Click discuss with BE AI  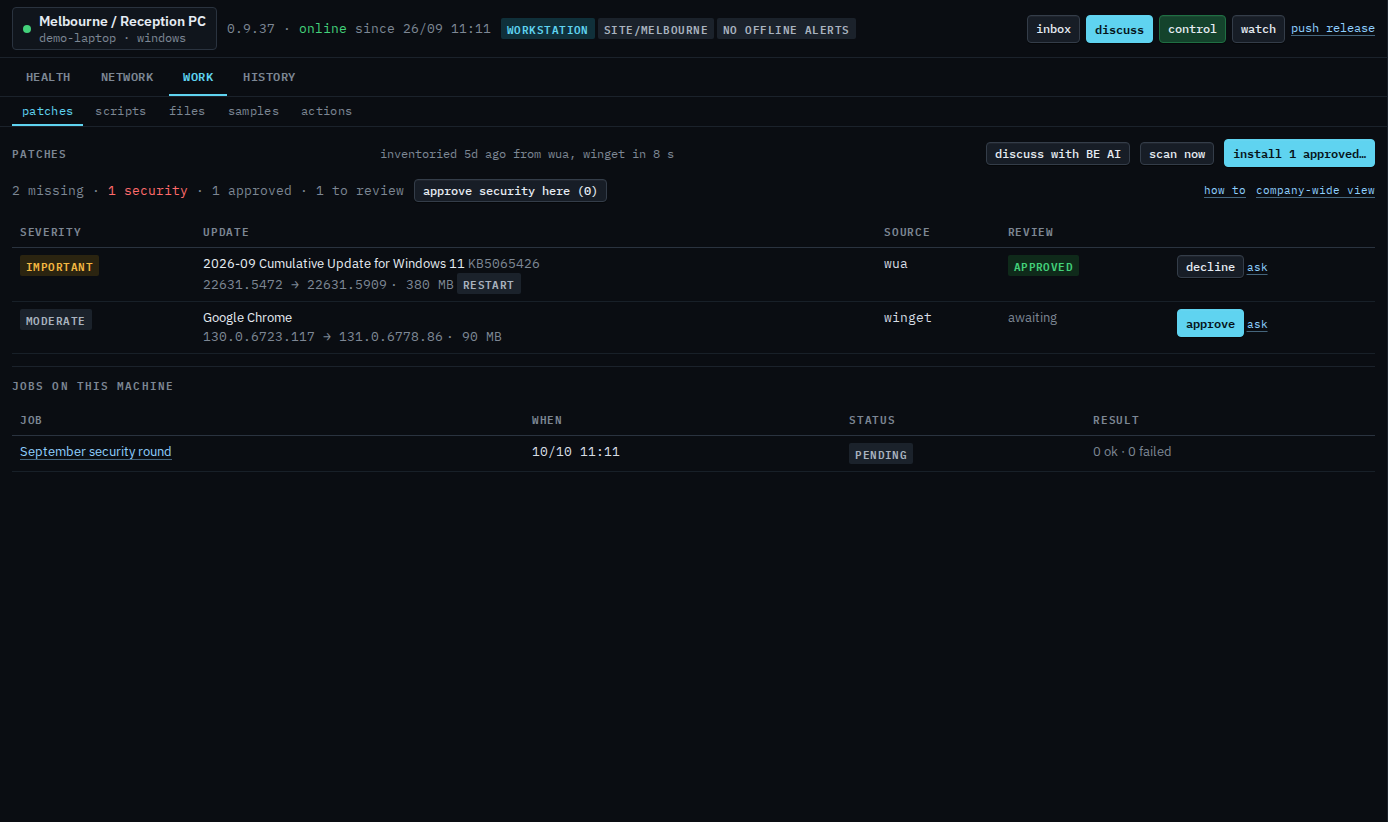(1058, 154)
